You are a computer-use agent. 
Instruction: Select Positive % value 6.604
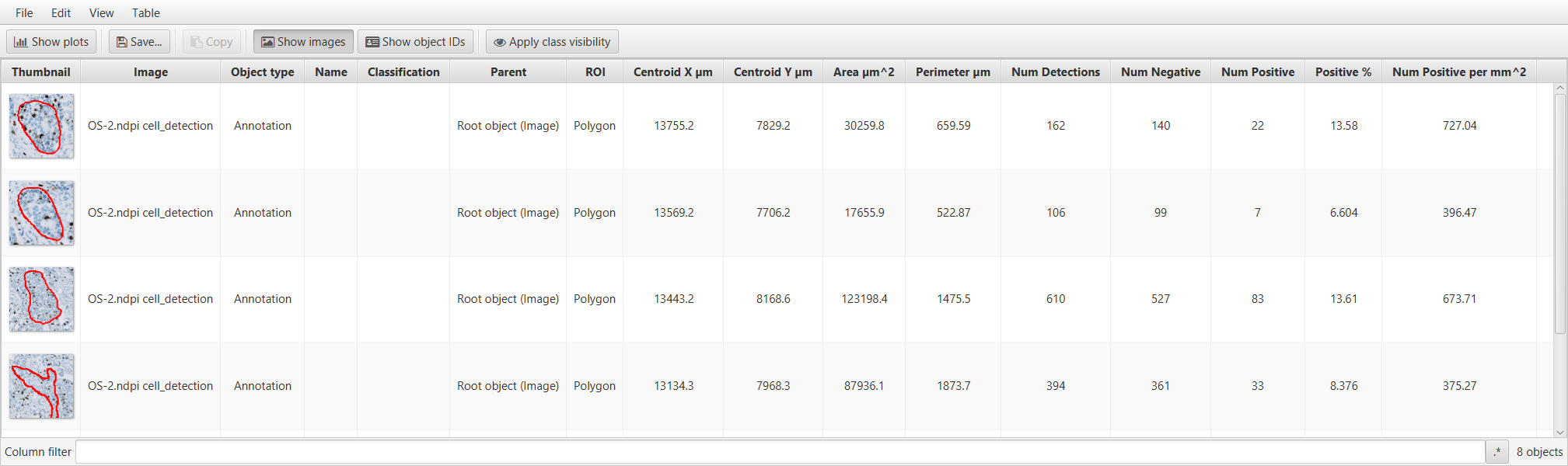pyautogui.click(x=1344, y=213)
